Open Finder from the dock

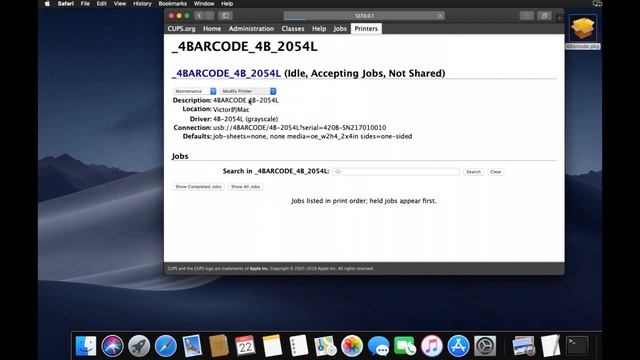(x=86, y=346)
